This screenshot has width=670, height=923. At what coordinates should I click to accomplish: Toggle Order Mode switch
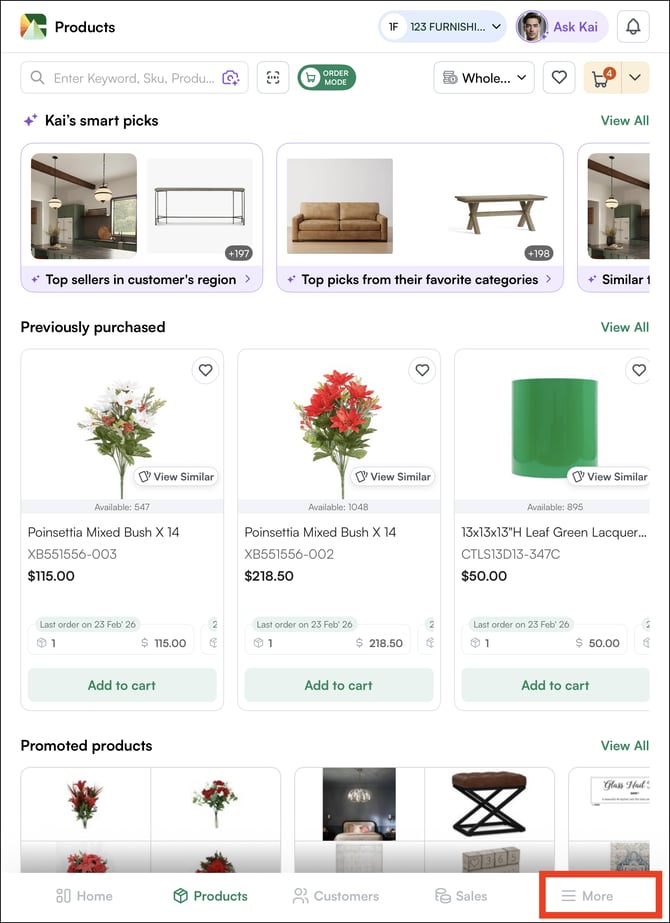(x=326, y=78)
